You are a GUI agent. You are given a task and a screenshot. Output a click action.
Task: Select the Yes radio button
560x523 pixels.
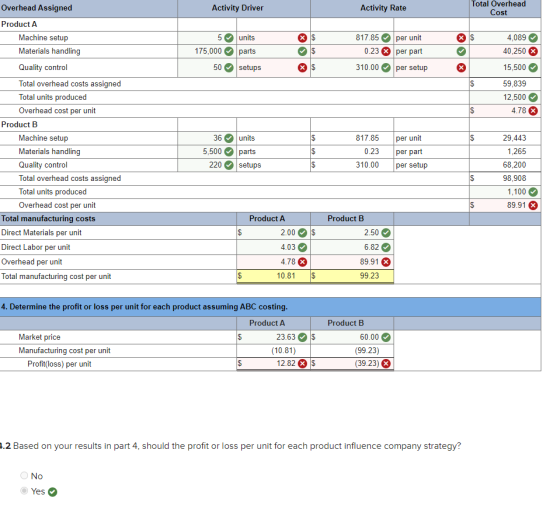[x=24, y=491]
